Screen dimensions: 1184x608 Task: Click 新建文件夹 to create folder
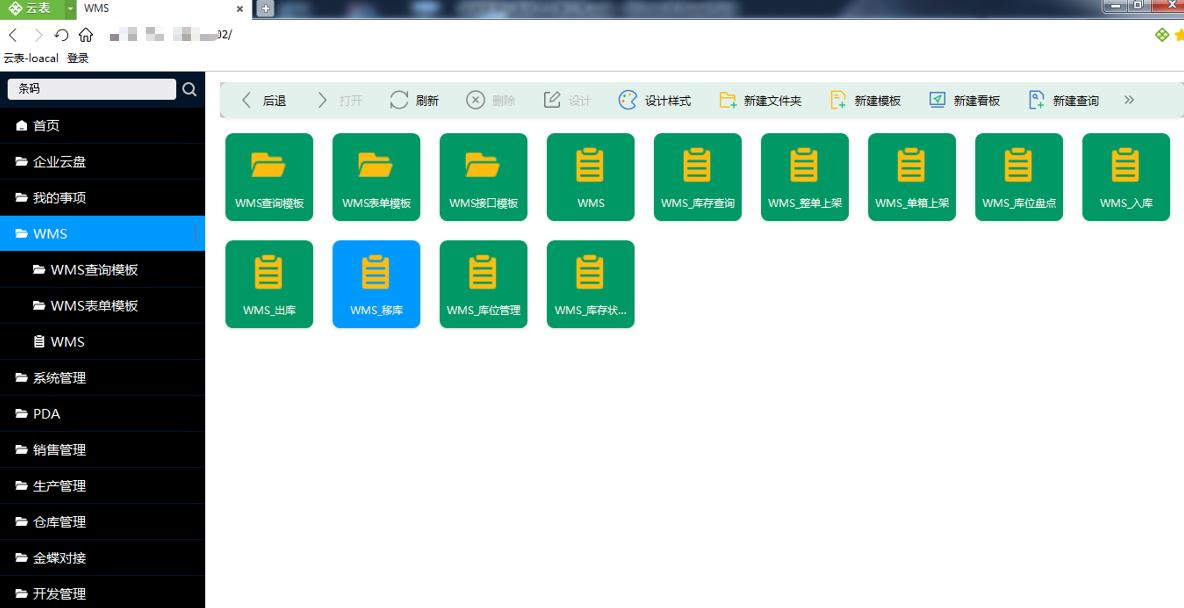pos(760,100)
